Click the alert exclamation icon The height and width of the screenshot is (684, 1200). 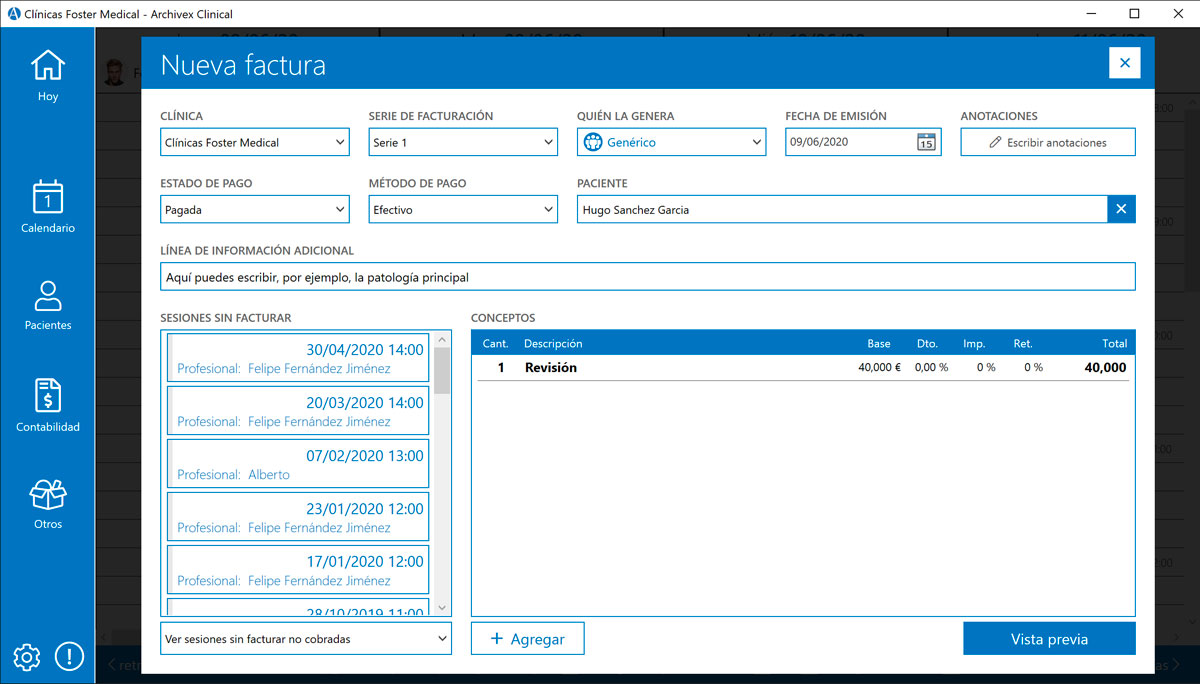[x=69, y=657]
